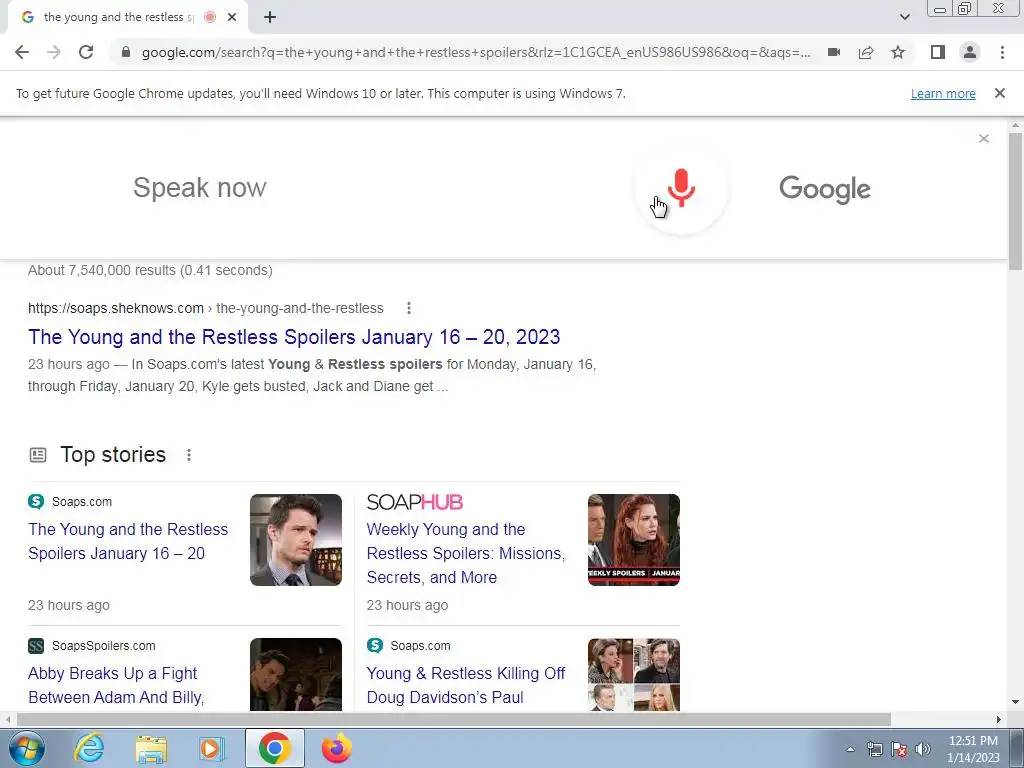The height and width of the screenshot is (768, 1024).
Task: Click the address bar URL field
Action: click(476, 52)
